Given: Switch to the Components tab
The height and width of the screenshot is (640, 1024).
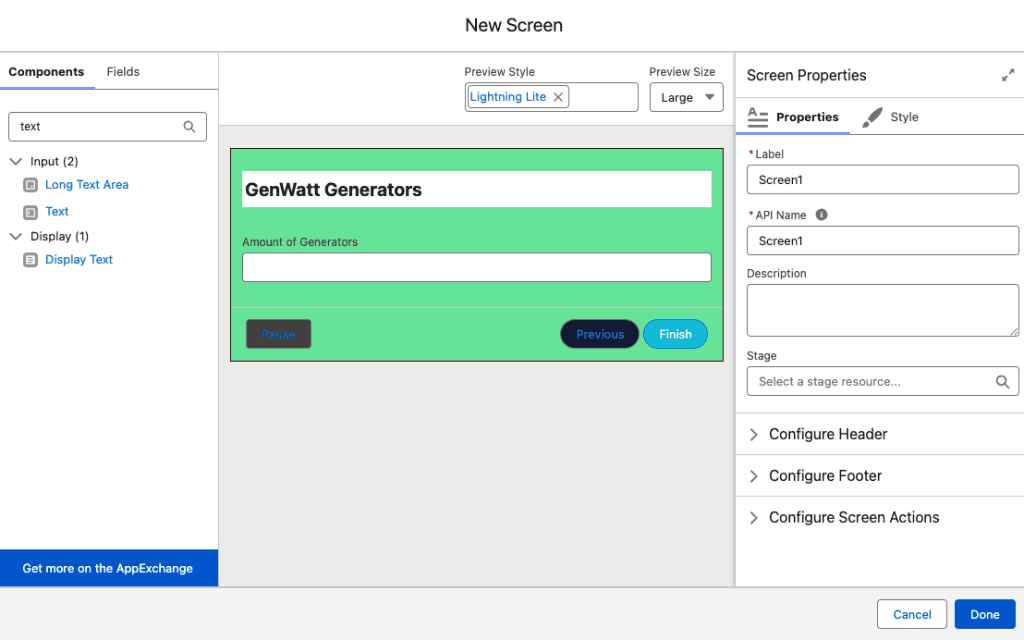Looking at the screenshot, I should coord(46,72).
